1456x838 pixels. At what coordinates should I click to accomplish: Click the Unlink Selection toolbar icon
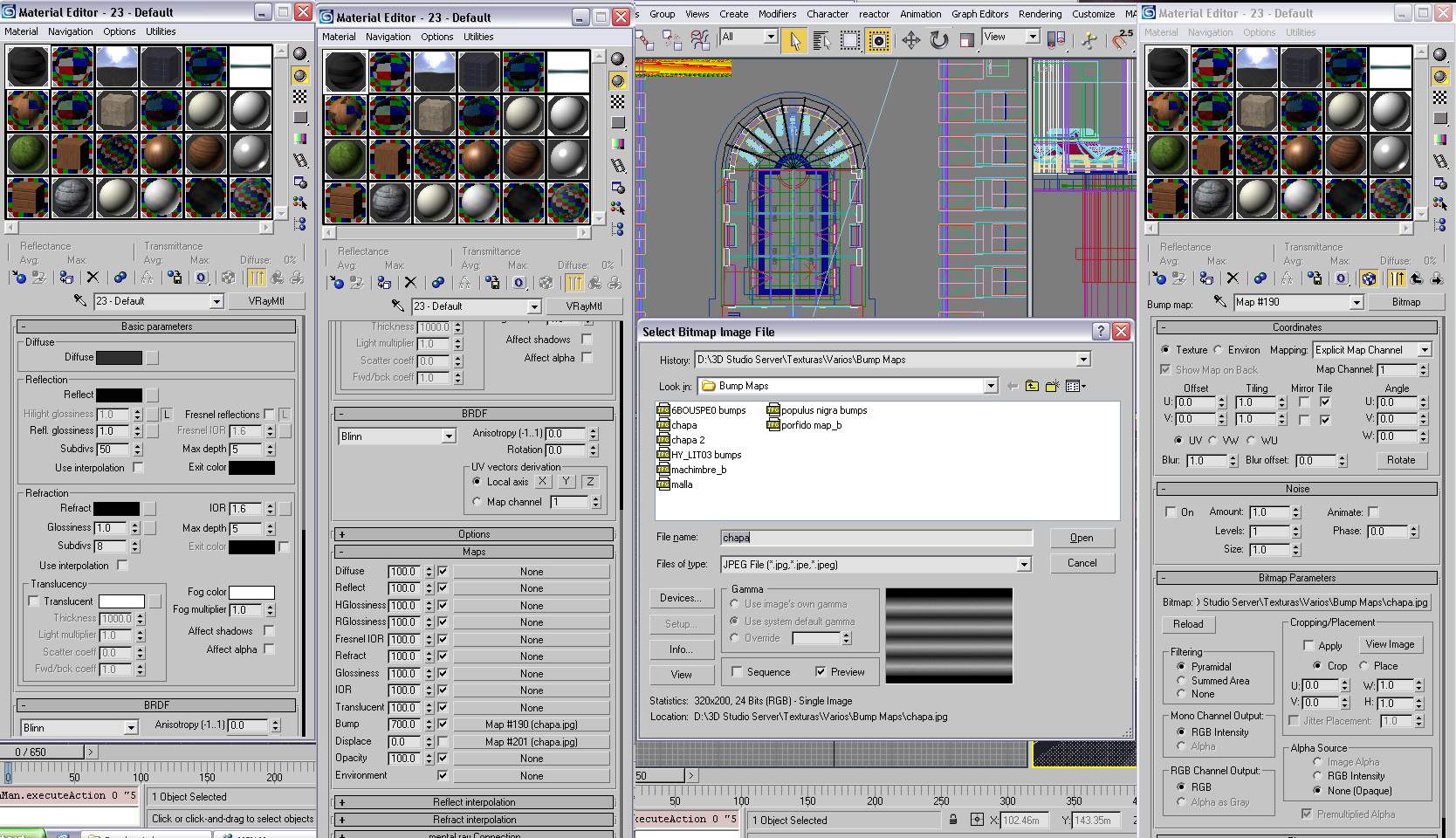point(672,40)
